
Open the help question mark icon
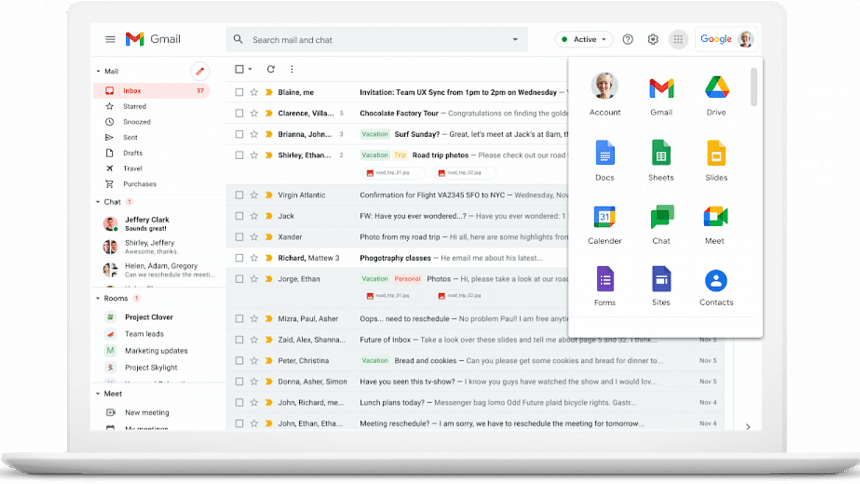pos(628,39)
